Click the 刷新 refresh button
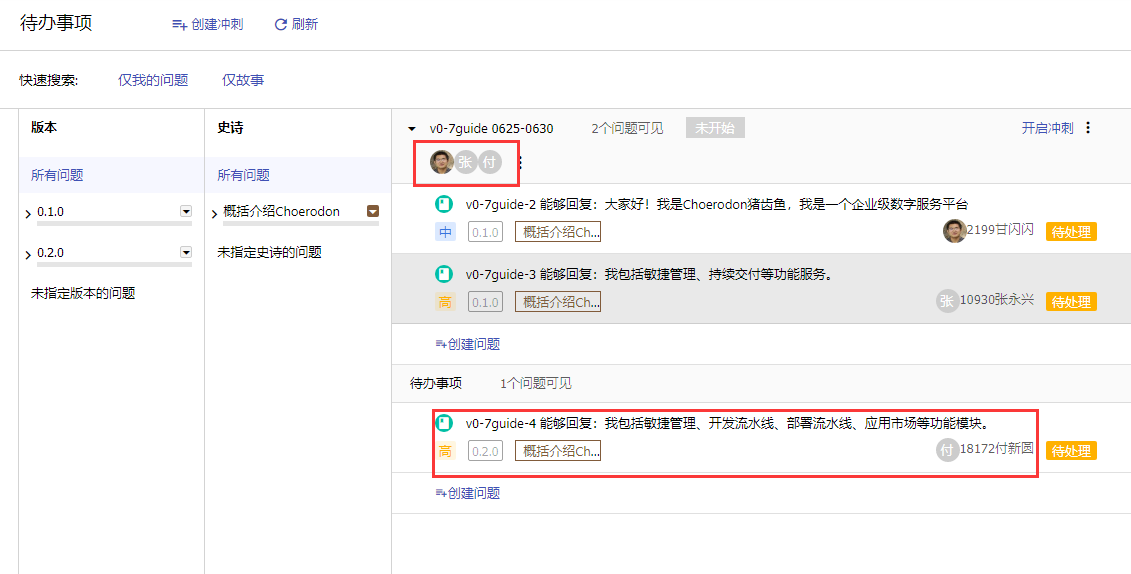The height and width of the screenshot is (574, 1131). (296, 25)
